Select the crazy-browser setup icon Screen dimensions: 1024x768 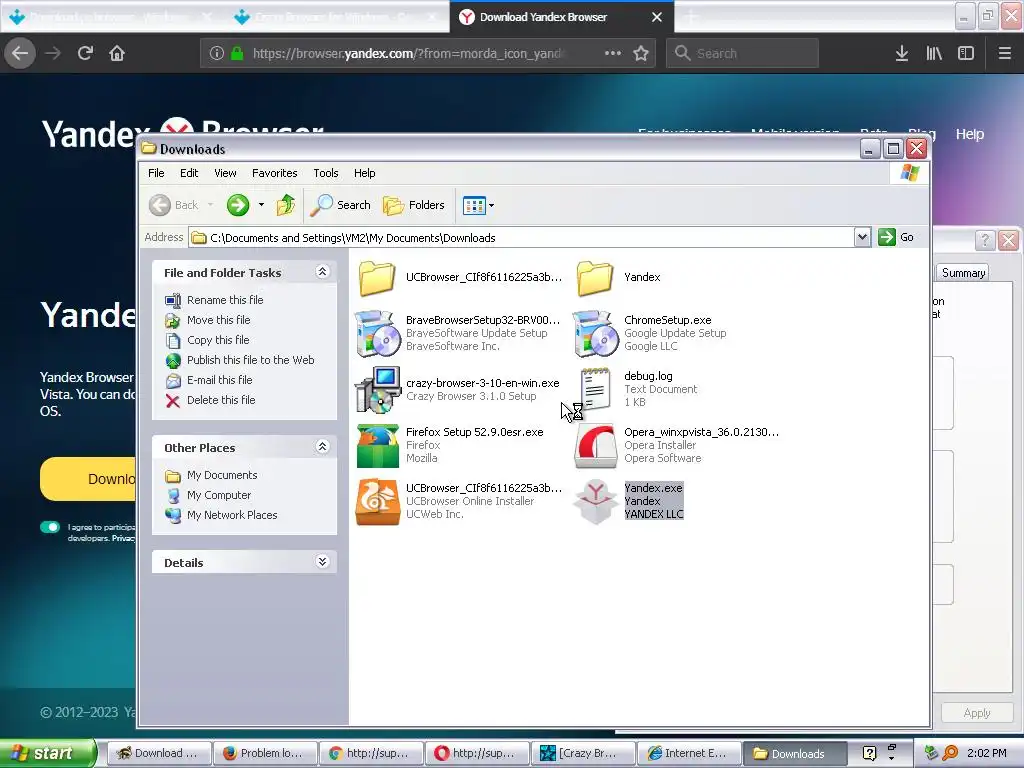point(377,390)
